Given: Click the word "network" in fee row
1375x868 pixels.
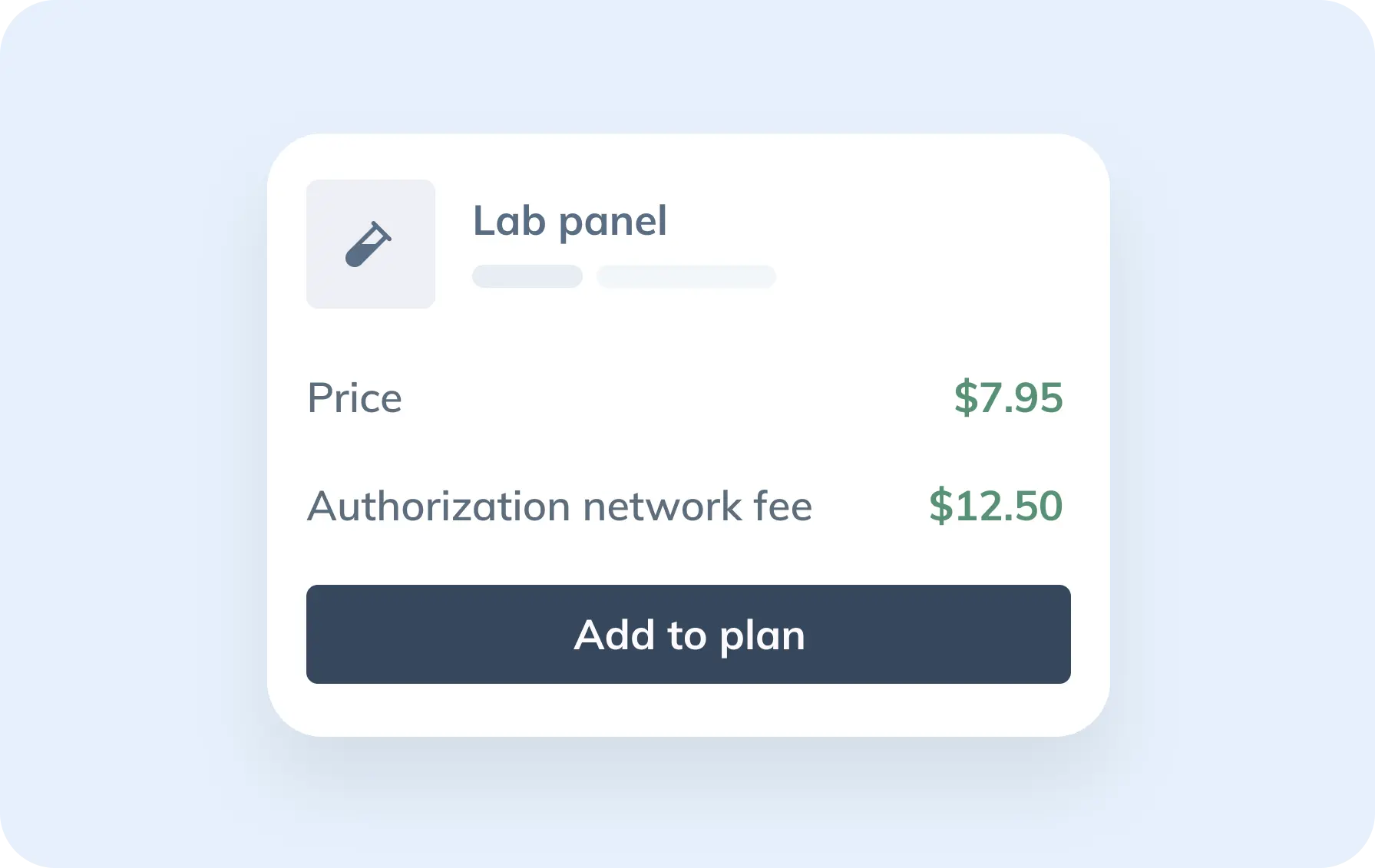Looking at the screenshot, I should click(662, 507).
